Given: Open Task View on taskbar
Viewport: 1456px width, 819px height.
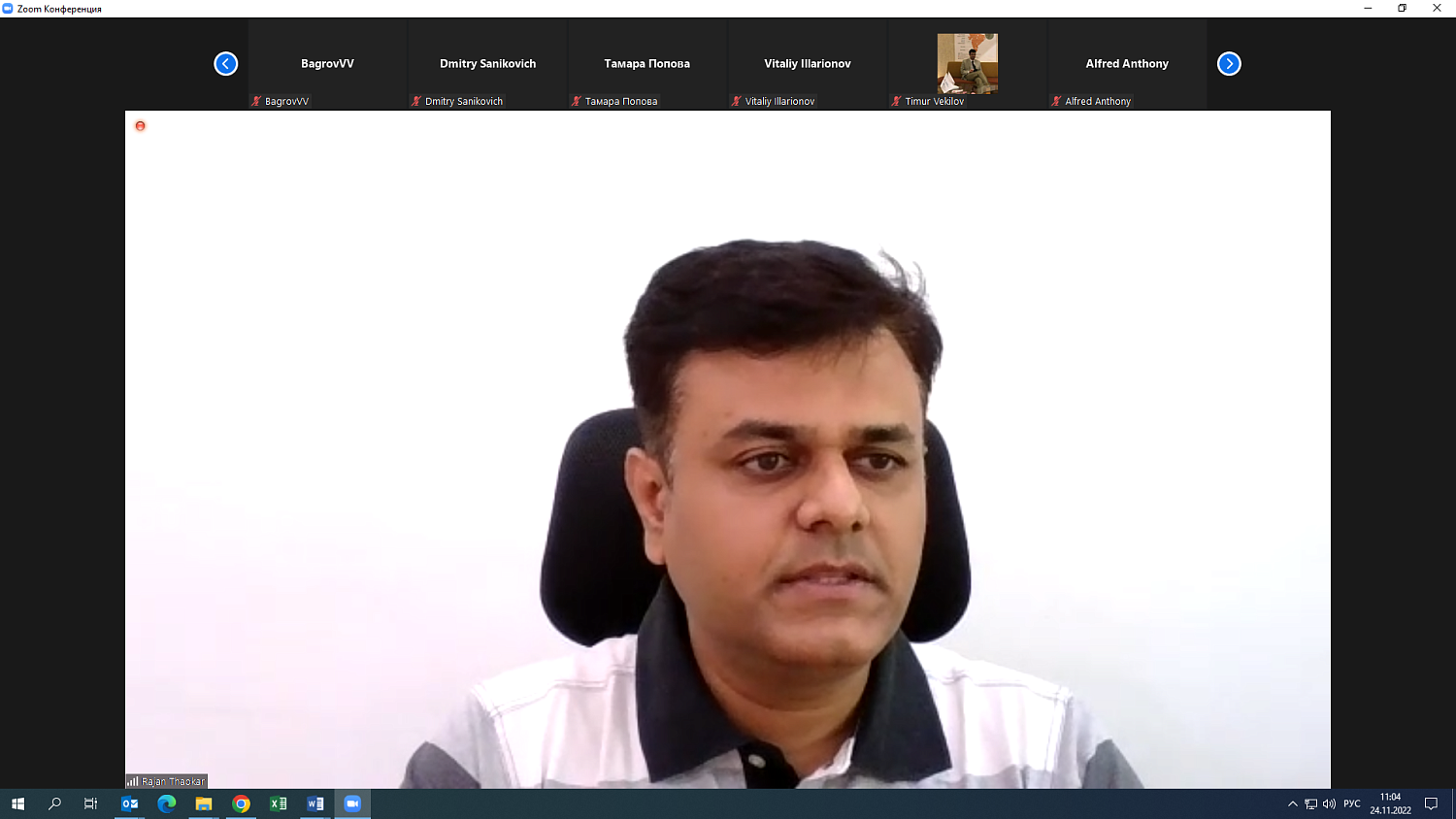Looking at the screenshot, I should coord(91,803).
